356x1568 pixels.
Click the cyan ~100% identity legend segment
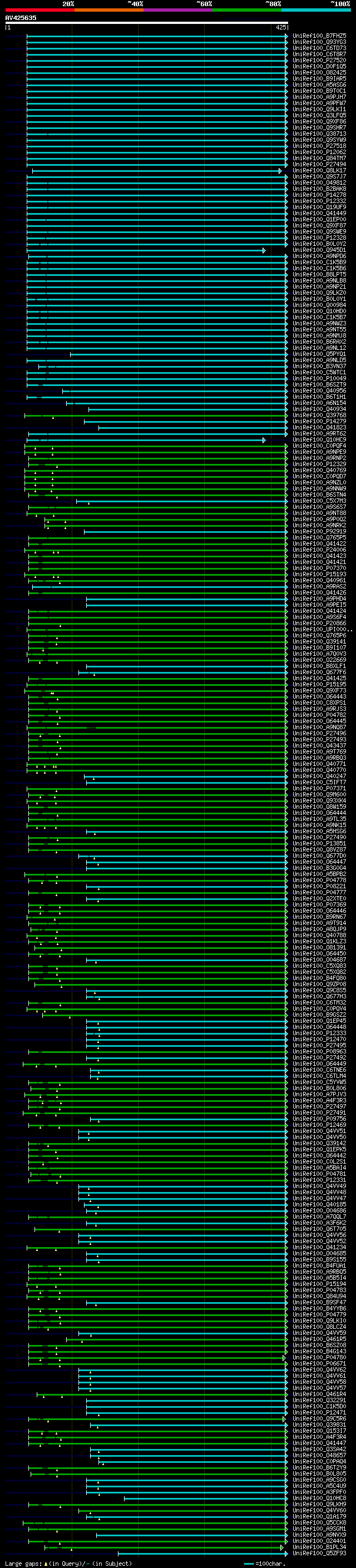pyautogui.click(x=317, y=10)
